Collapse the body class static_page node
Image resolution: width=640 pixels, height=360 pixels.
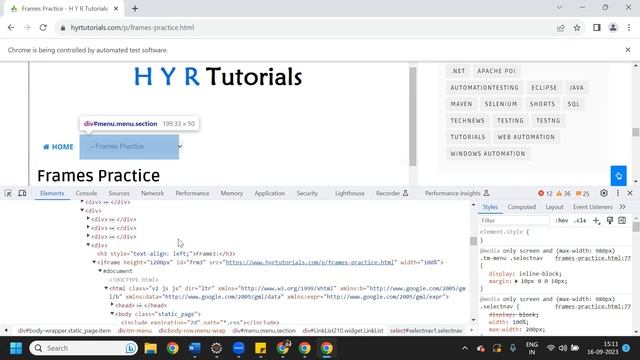click(x=112, y=313)
